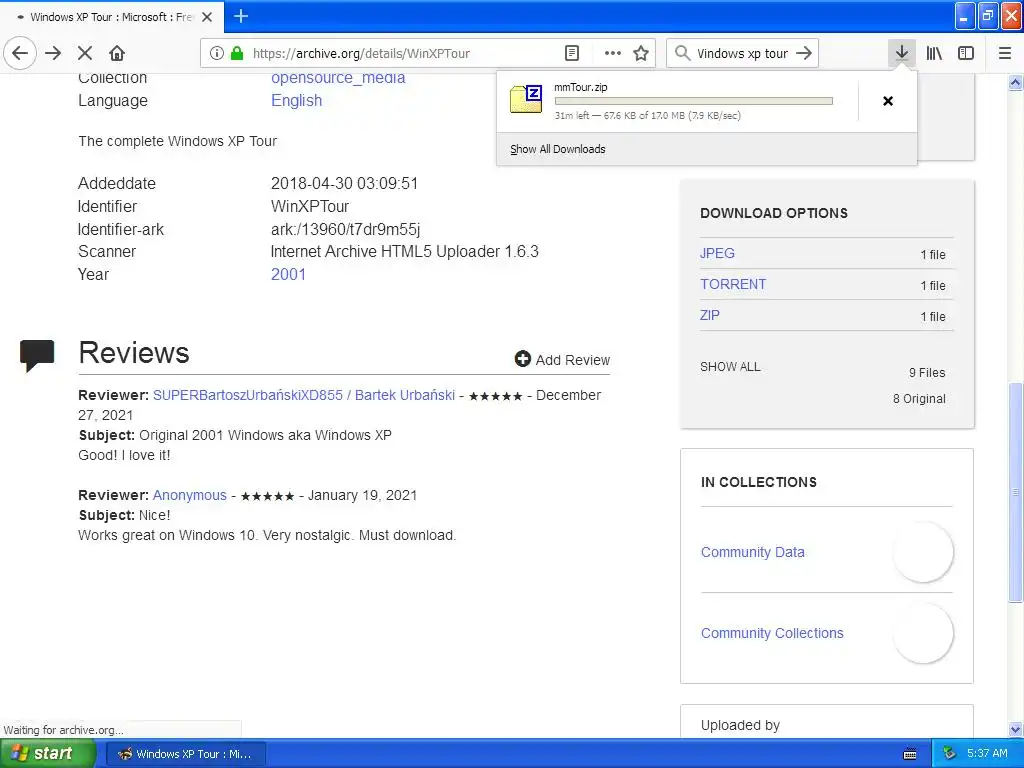Screen dimensions: 1024x768
Task: Open page actions three-dots menu
Action: coord(612,53)
